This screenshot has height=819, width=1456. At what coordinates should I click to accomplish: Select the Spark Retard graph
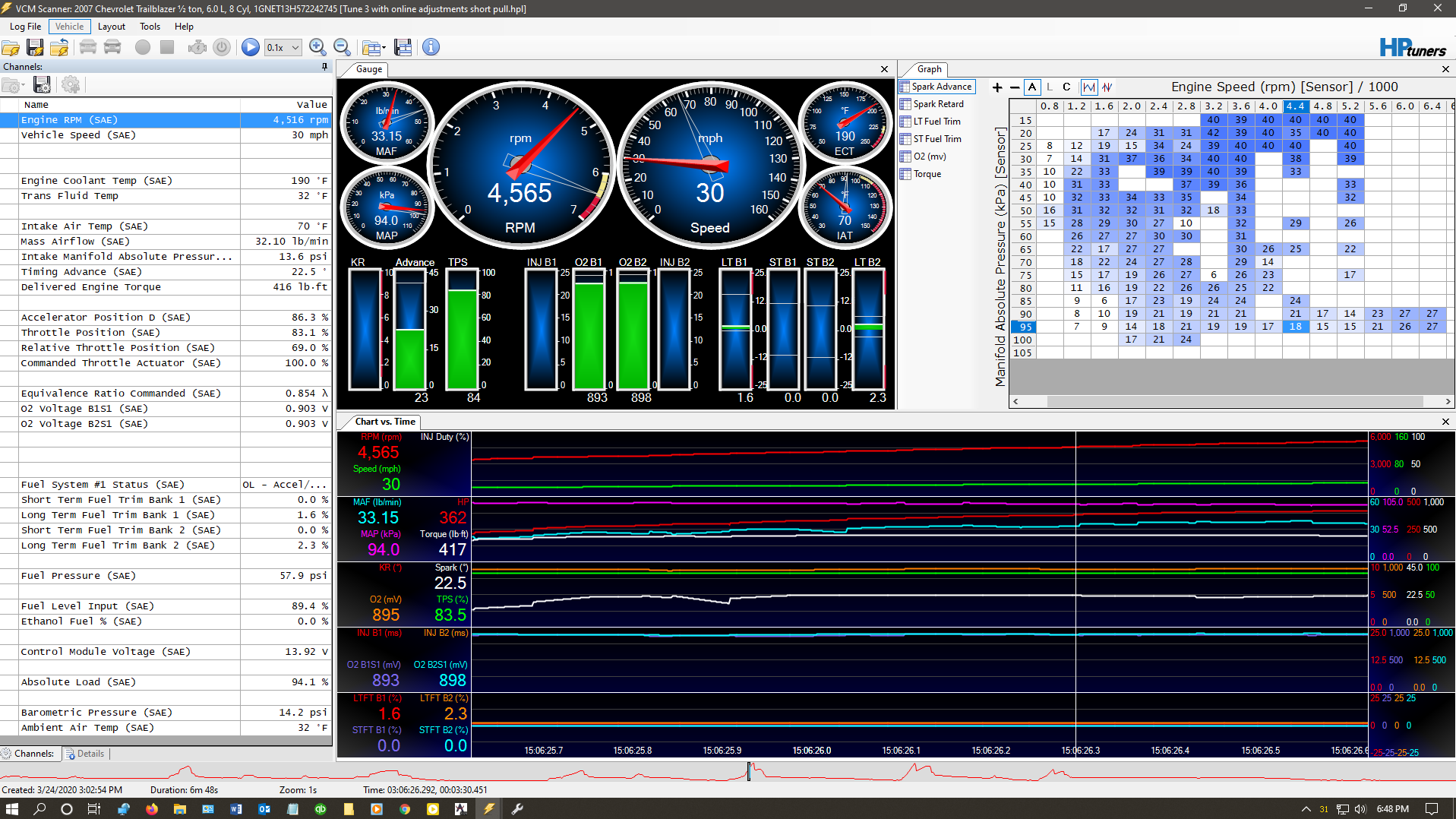(x=933, y=104)
